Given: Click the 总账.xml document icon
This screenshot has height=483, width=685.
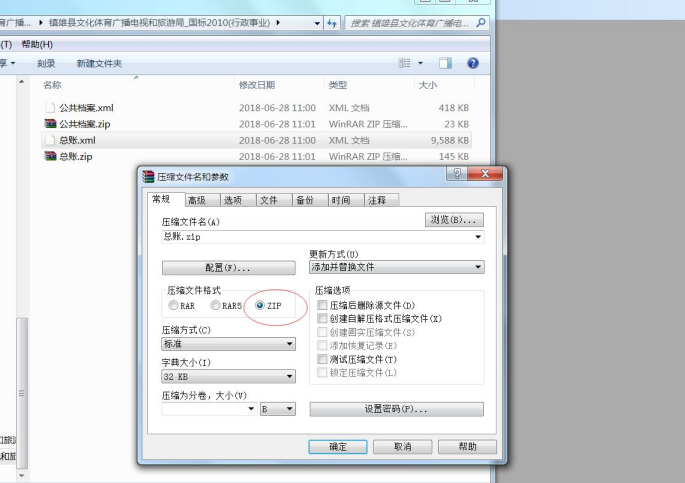Looking at the screenshot, I should click(x=50, y=141).
